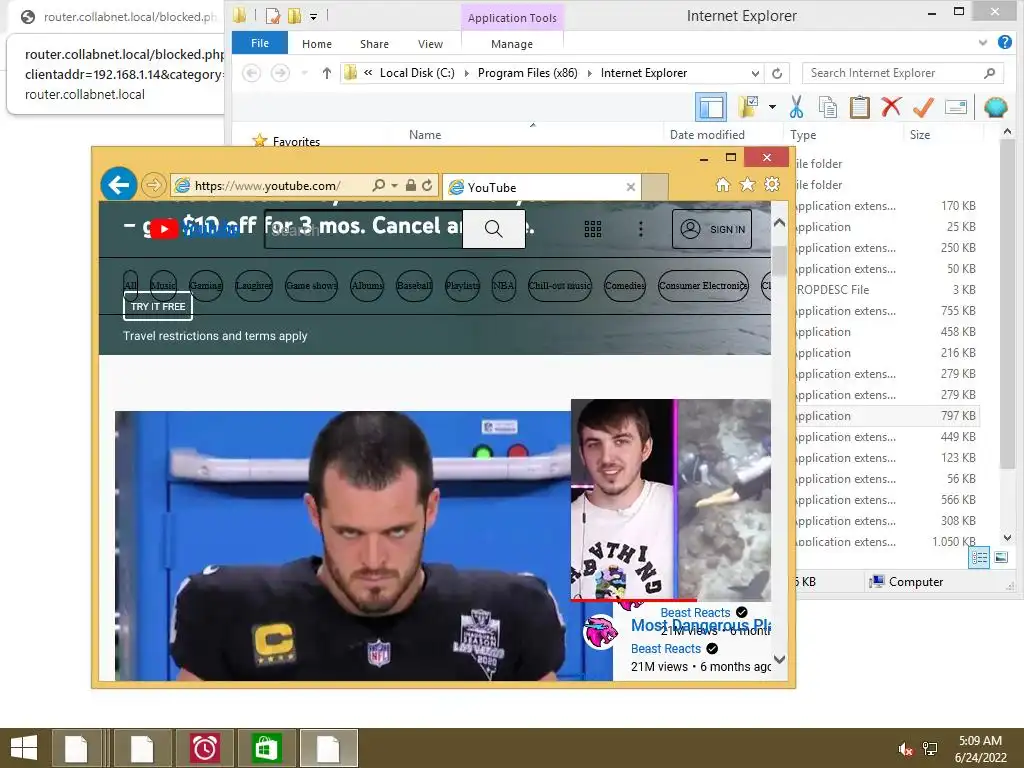The width and height of the screenshot is (1024, 768).
Task: Open Windows Start button
Action: coord(24,748)
